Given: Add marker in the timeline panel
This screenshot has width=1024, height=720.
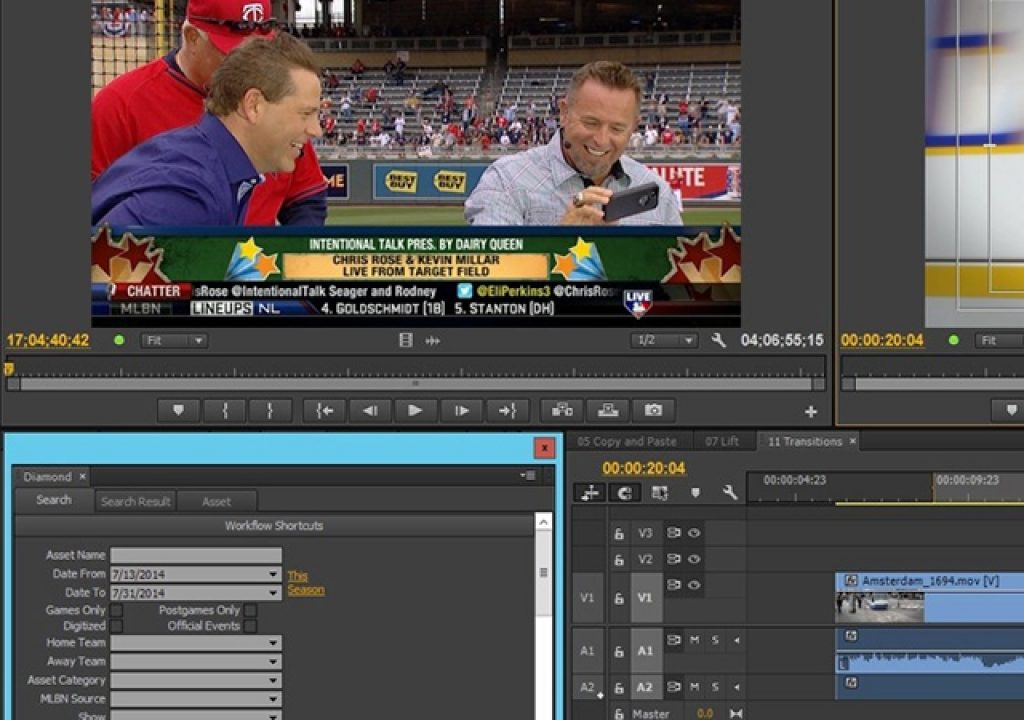Looking at the screenshot, I should pyautogui.click(x=695, y=493).
